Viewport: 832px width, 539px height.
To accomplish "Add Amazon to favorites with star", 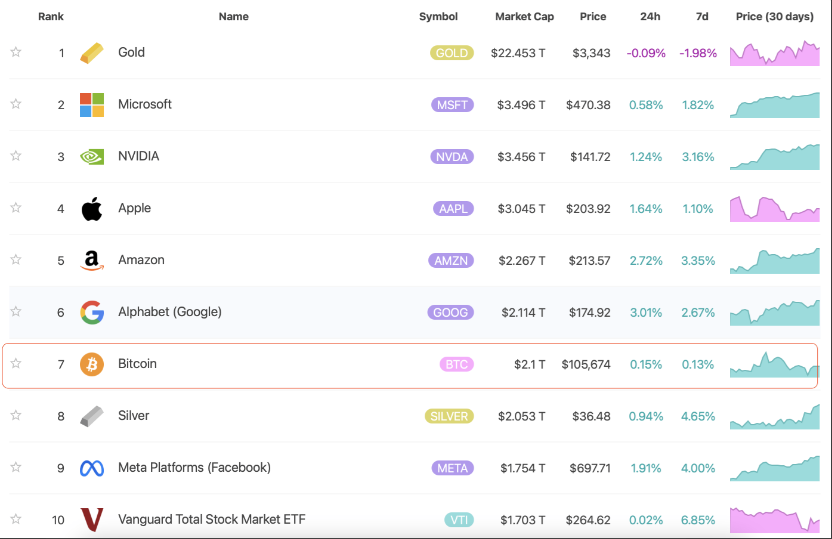I will (16, 259).
